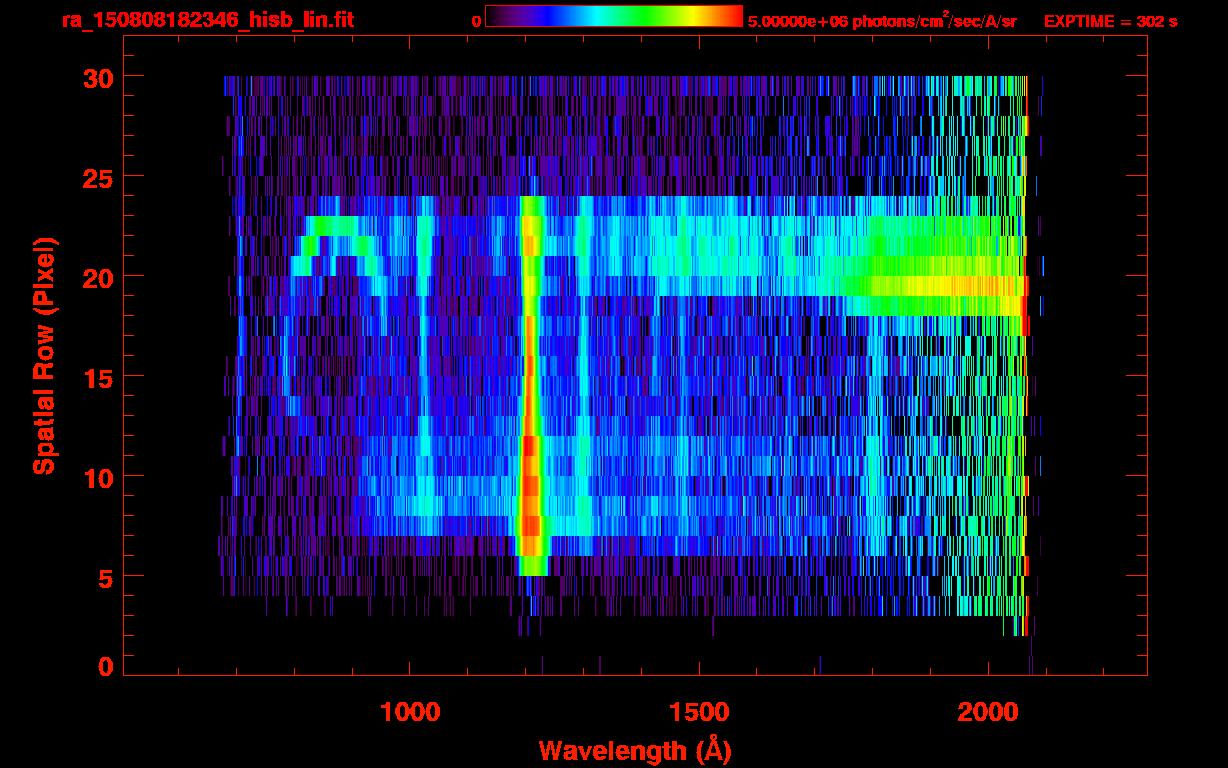Image resolution: width=1228 pixels, height=768 pixels.
Task: Click the Spatial Row (Pixel) axis label
Action: click(x=44, y=355)
